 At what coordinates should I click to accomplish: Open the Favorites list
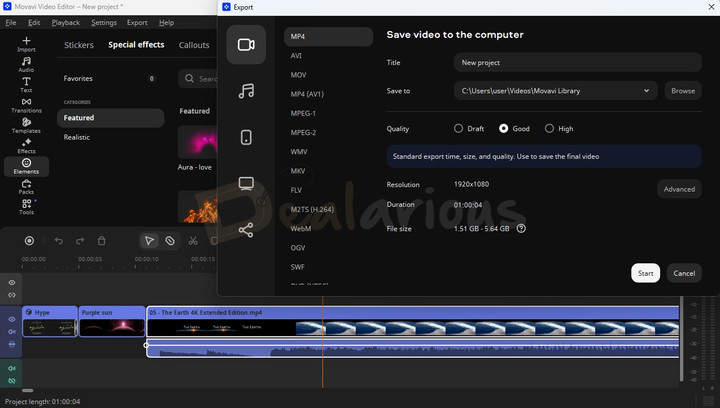pos(110,78)
